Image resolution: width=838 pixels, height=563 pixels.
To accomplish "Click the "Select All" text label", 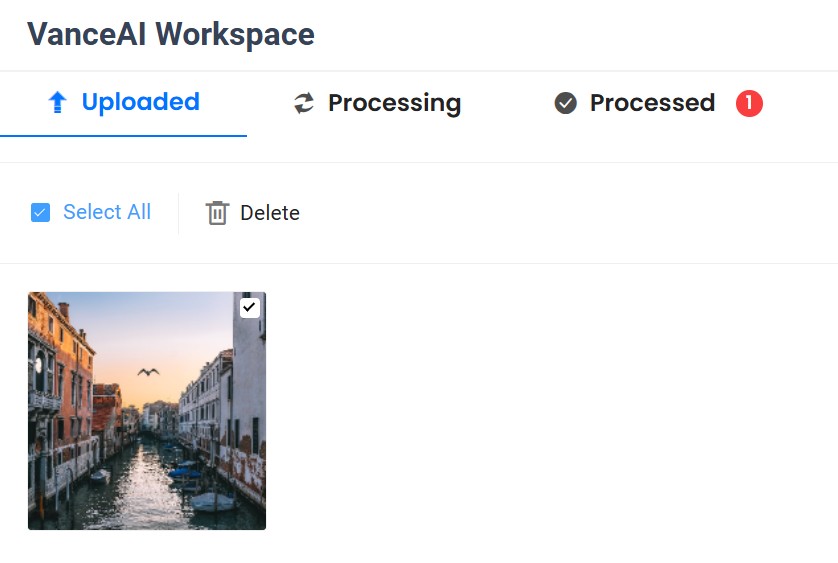I will point(107,212).
